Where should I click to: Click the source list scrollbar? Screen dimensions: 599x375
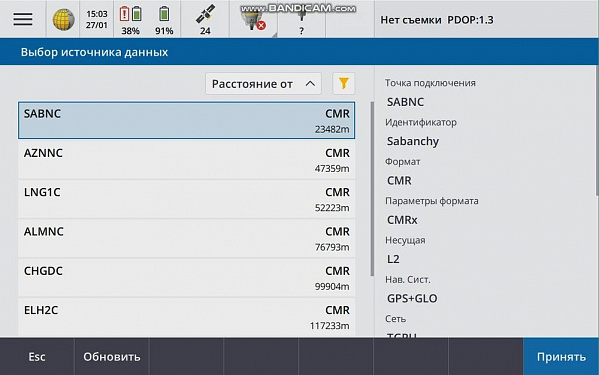372,189
